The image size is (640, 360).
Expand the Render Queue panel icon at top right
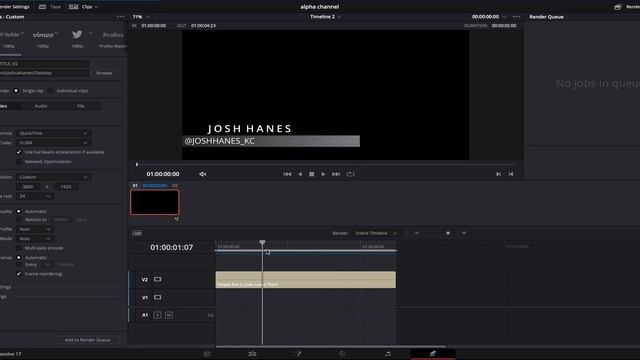618,7
